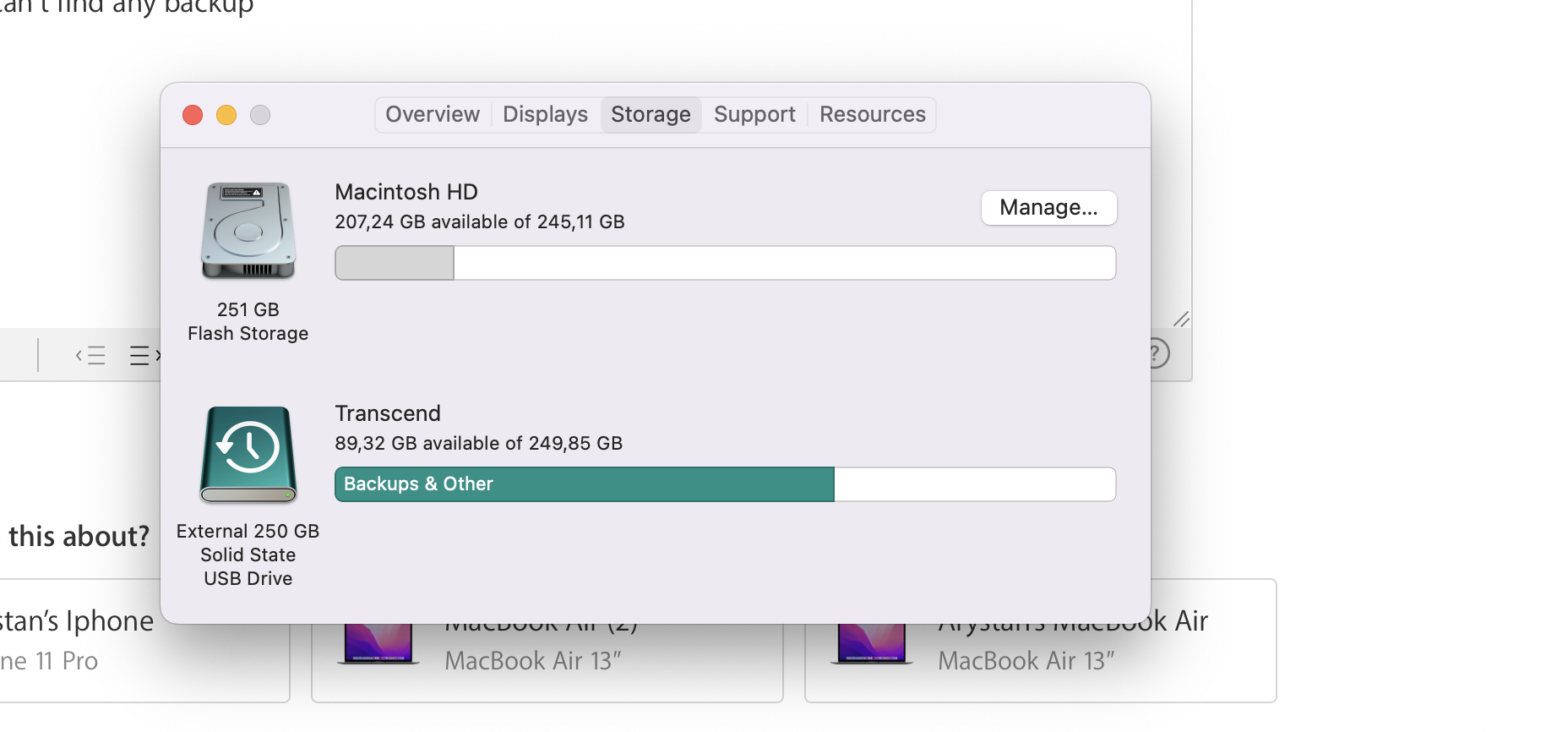Screen dimensions: 1568x732
Task: Click the gray used segment of Macintosh HD bar
Action: (395, 263)
